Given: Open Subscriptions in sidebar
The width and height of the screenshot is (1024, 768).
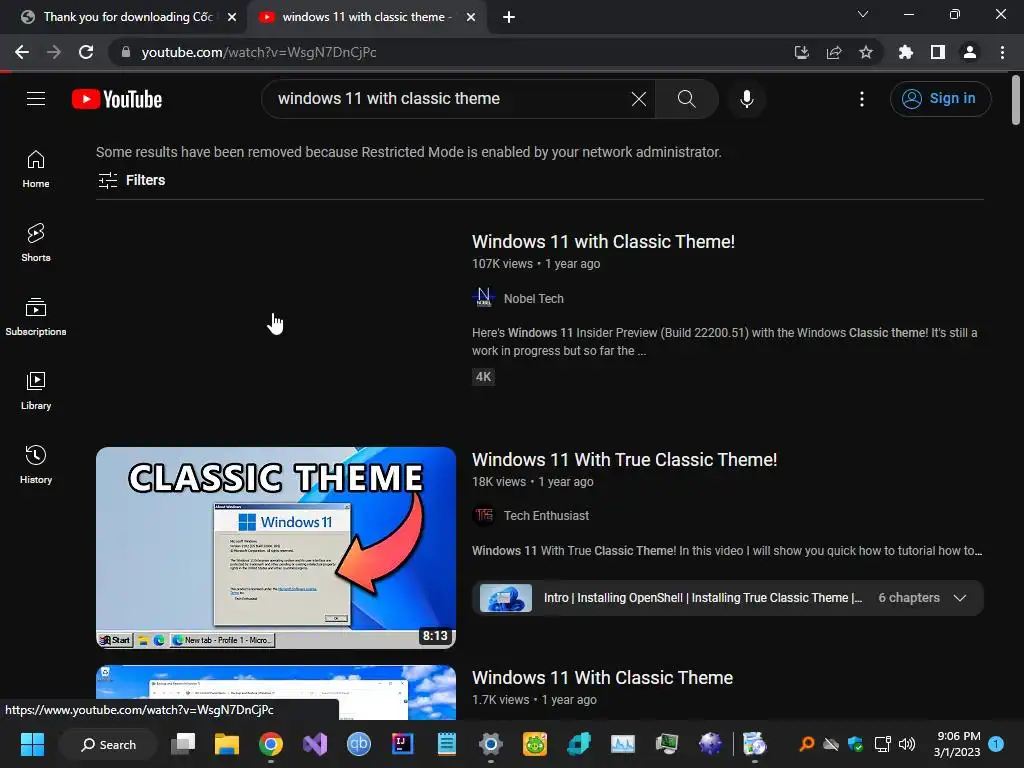Looking at the screenshot, I should pyautogui.click(x=36, y=317).
